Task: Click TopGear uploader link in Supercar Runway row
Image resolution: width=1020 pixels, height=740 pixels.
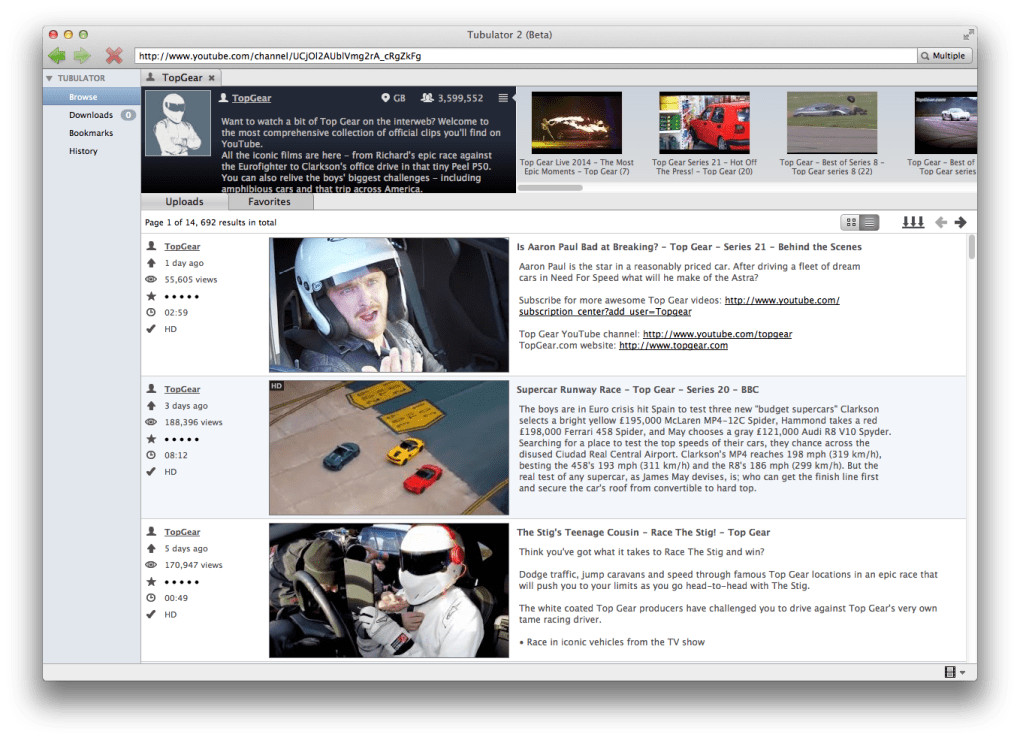Action: coord(182,390)
